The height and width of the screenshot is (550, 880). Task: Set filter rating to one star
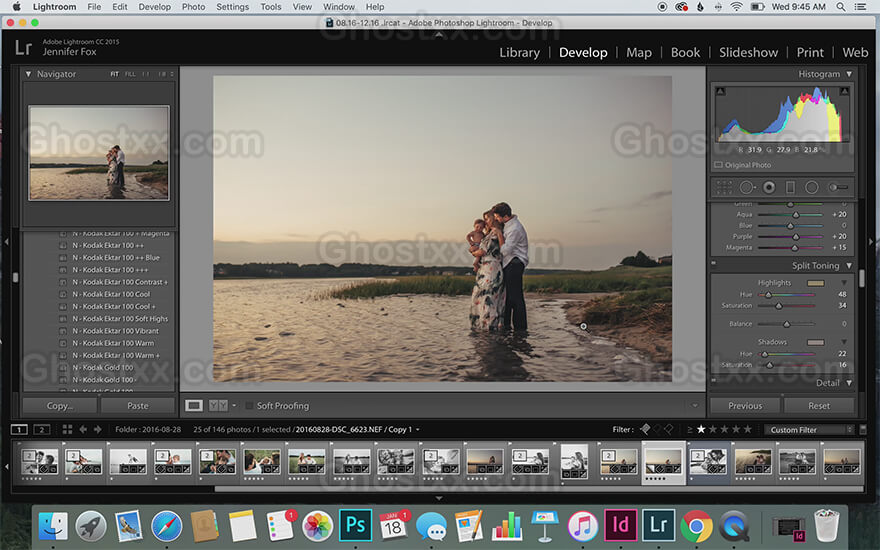pyautogui.click(x=701, y=429)
